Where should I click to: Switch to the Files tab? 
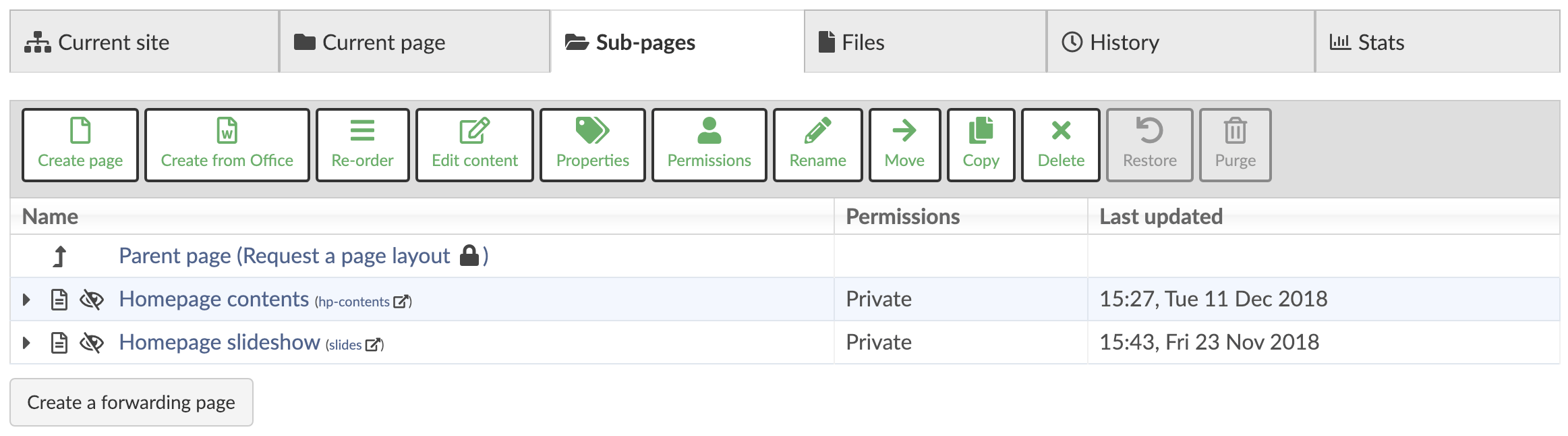point(925,42)
